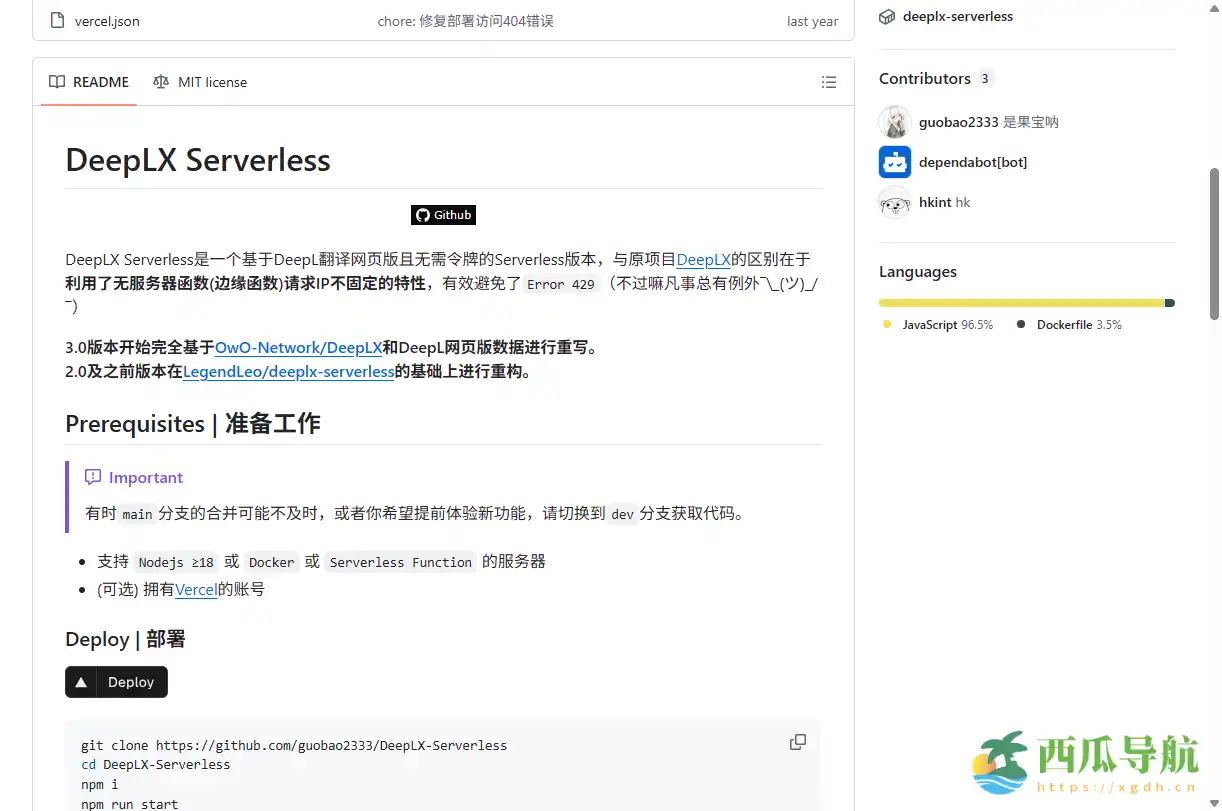
Task: Click the Github badge in the README
Action: (x=443, y=214)
